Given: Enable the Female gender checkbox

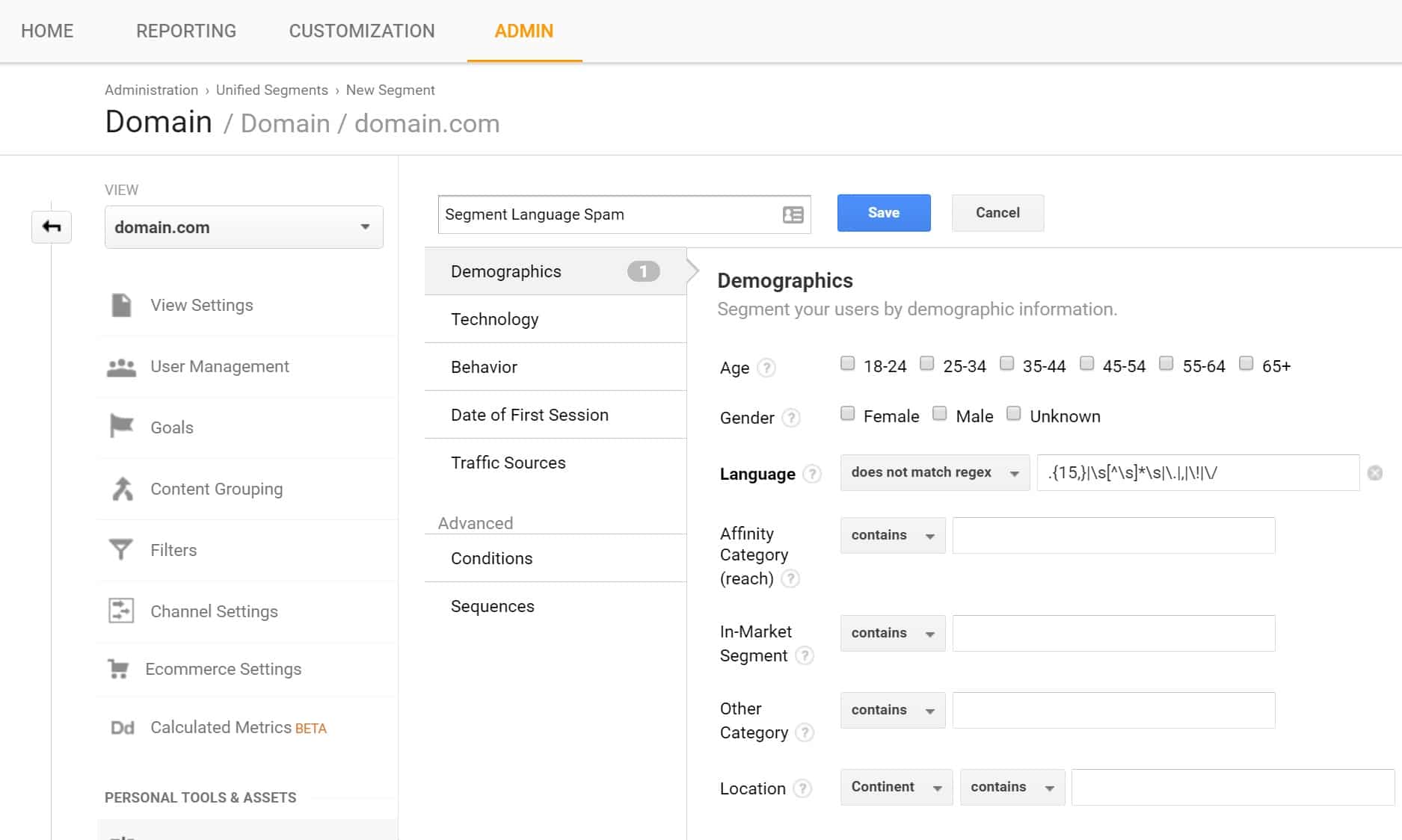Looking at the screenshot, I should pos(847,413).
